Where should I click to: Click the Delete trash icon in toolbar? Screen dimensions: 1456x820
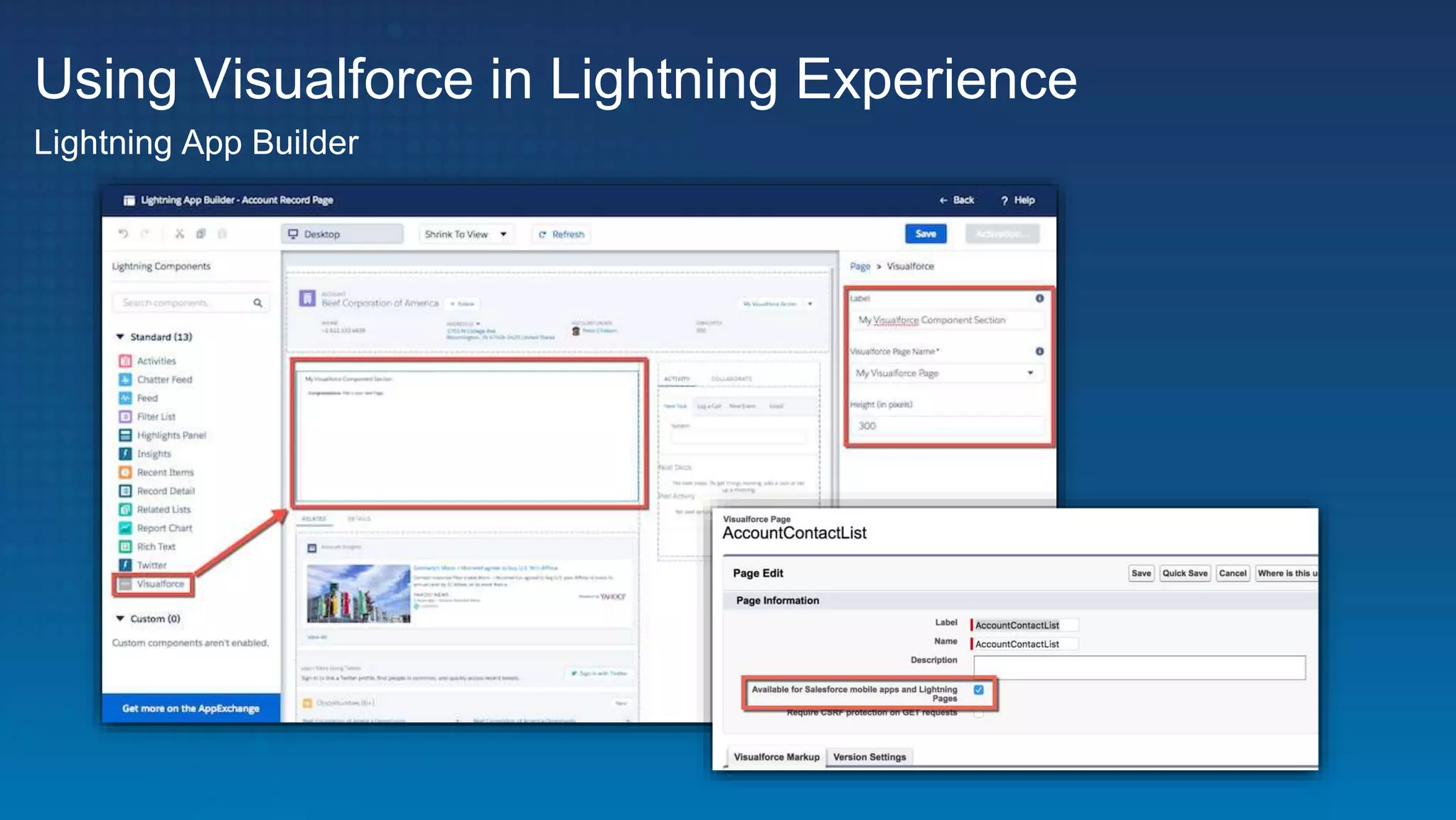[x=222, y=233]
